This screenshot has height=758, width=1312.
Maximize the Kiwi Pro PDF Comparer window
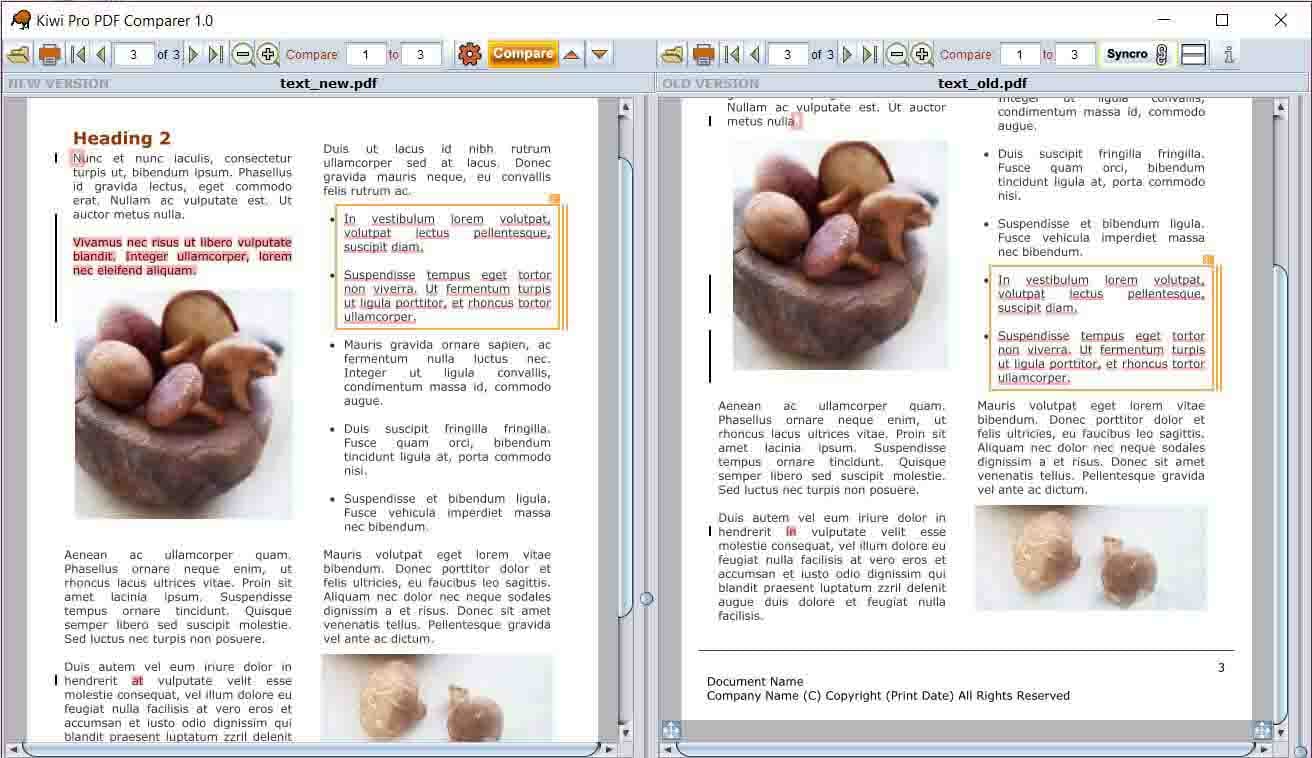(1222, 20)
